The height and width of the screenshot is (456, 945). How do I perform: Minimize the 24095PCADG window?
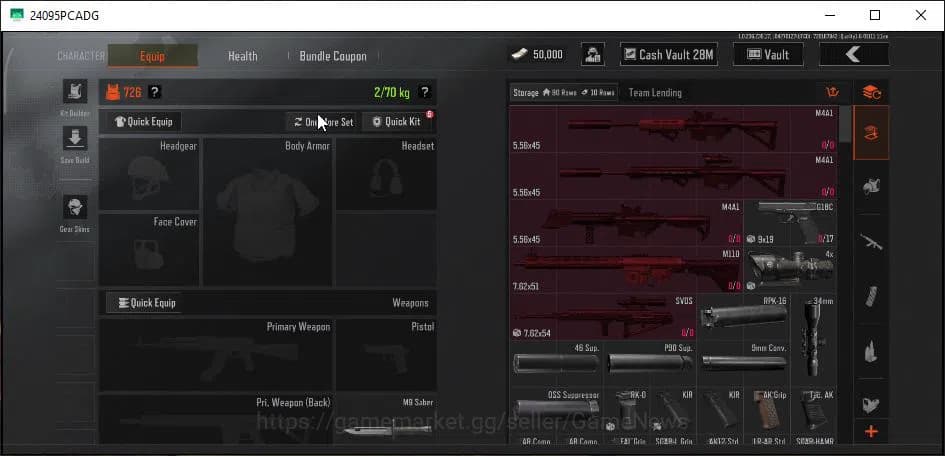click(829, 16)
